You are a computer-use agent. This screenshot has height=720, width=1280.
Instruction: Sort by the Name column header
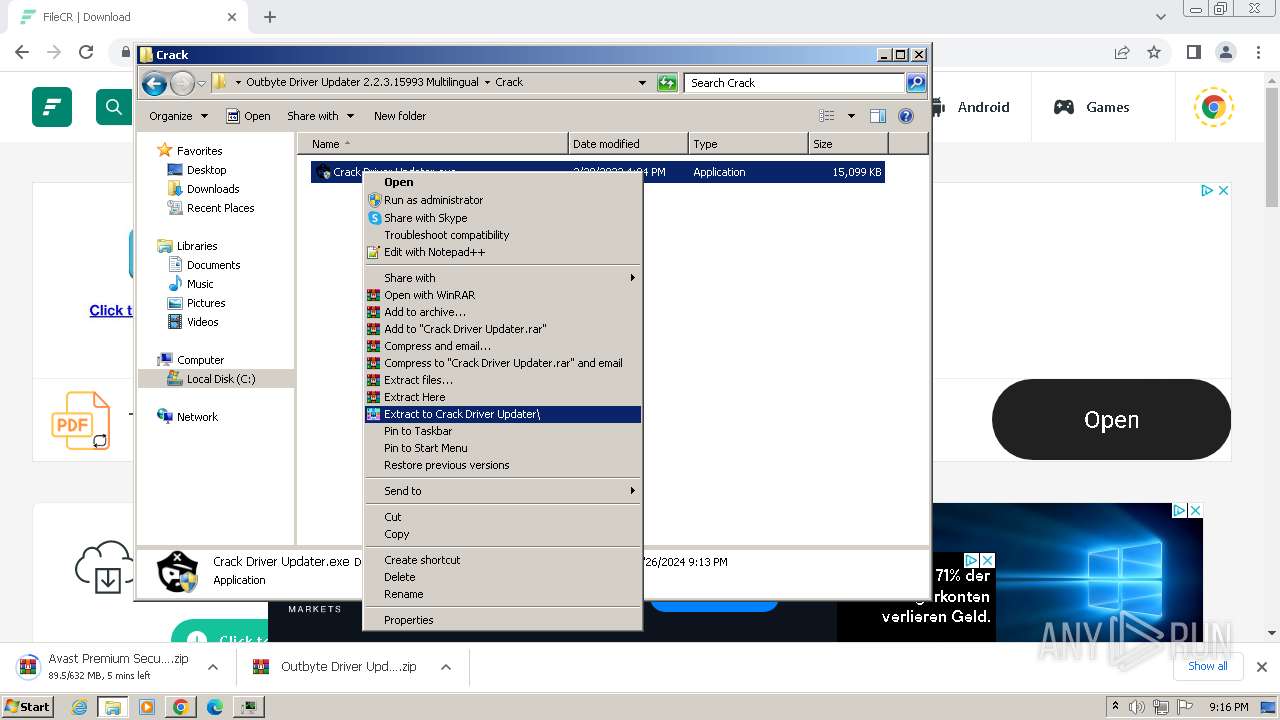click(x=432, y=144)
